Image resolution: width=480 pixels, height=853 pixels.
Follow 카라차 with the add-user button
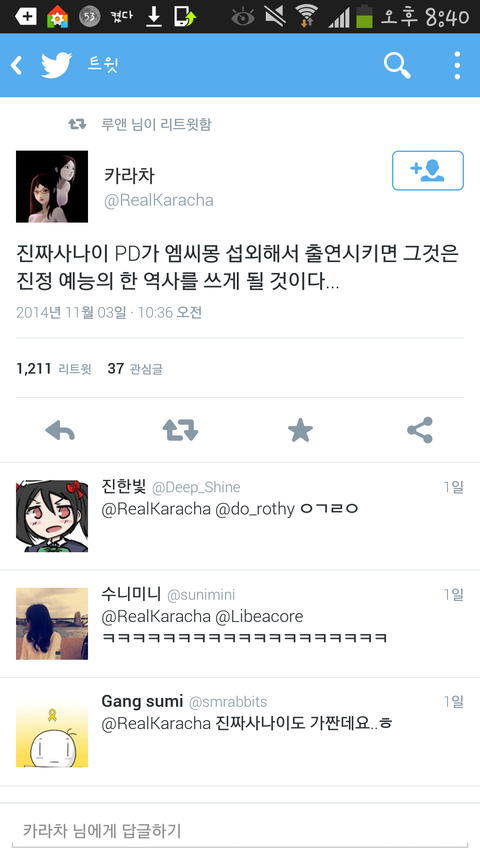click(428, 171)
